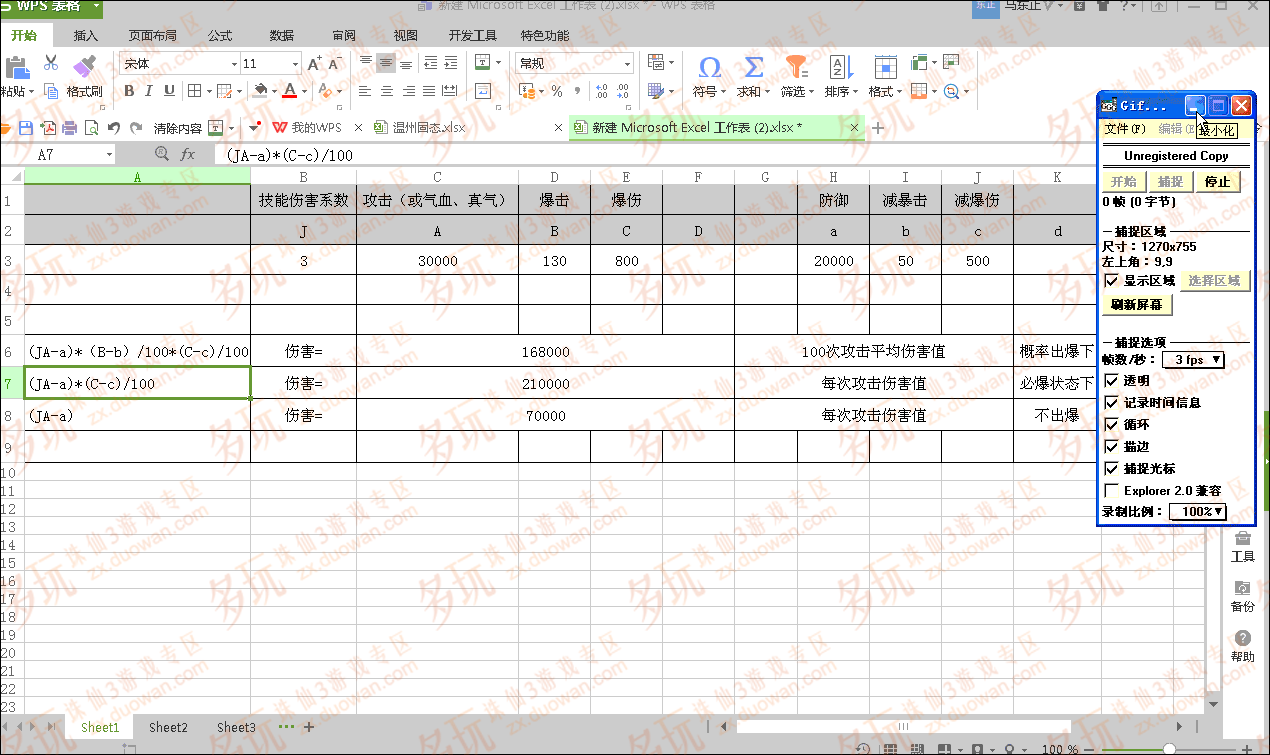Click the Cut scissors icon

(51, 64)
